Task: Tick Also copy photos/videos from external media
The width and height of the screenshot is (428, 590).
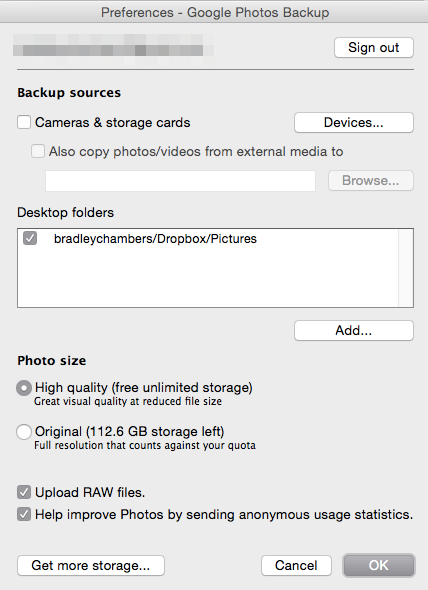Action: click(x=38, y=151)
